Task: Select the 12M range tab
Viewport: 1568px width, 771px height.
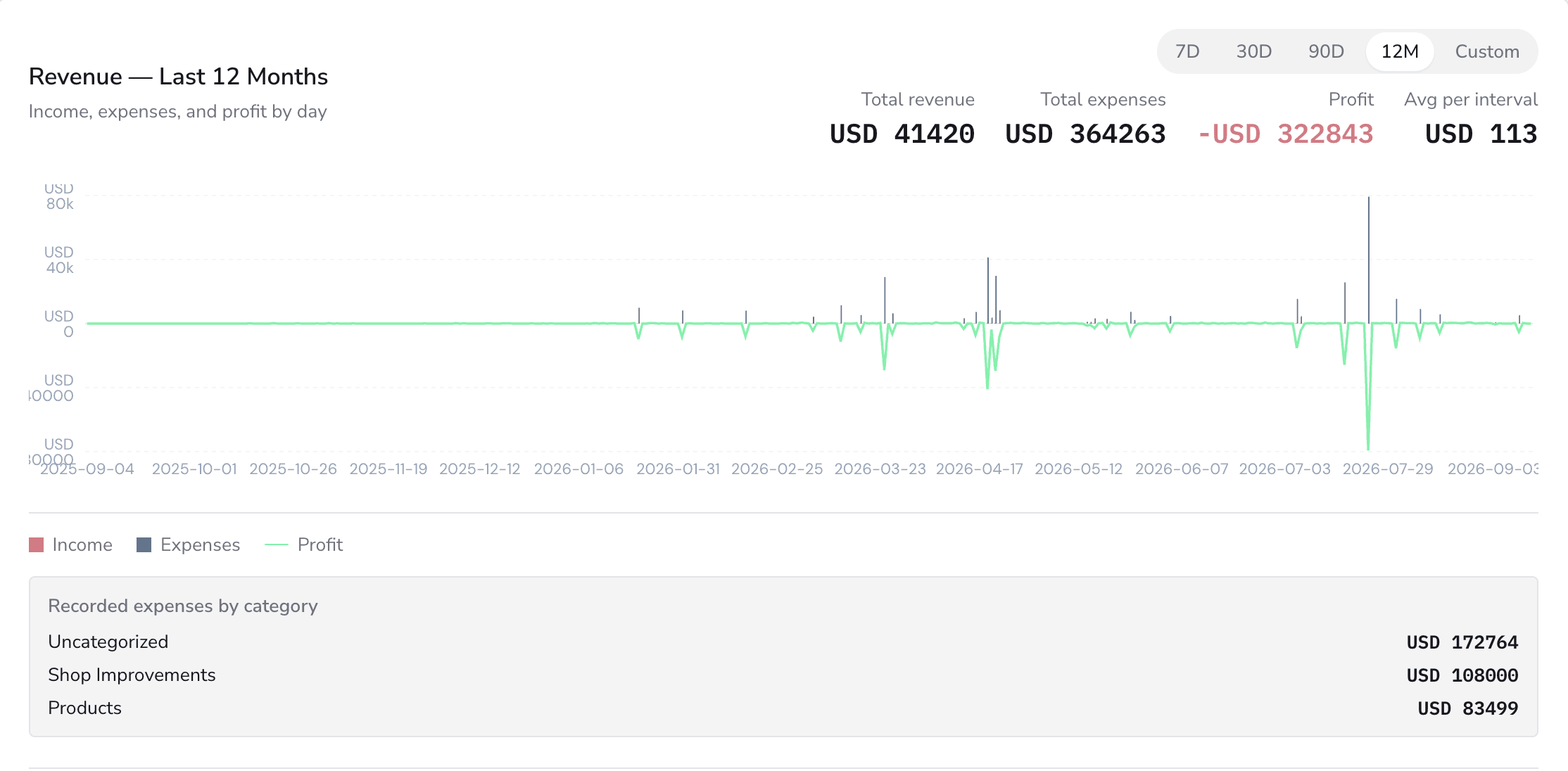Action: click(x=1399, y=51)
